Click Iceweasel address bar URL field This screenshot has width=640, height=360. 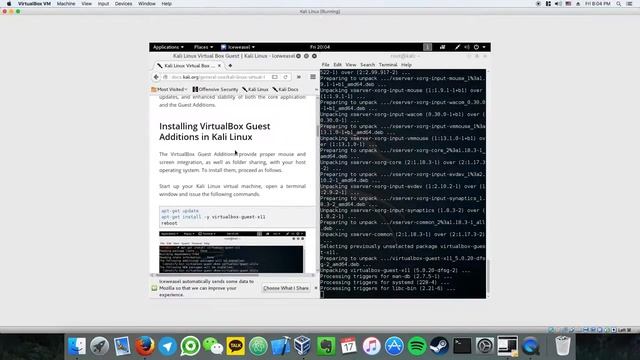[218, 77]
